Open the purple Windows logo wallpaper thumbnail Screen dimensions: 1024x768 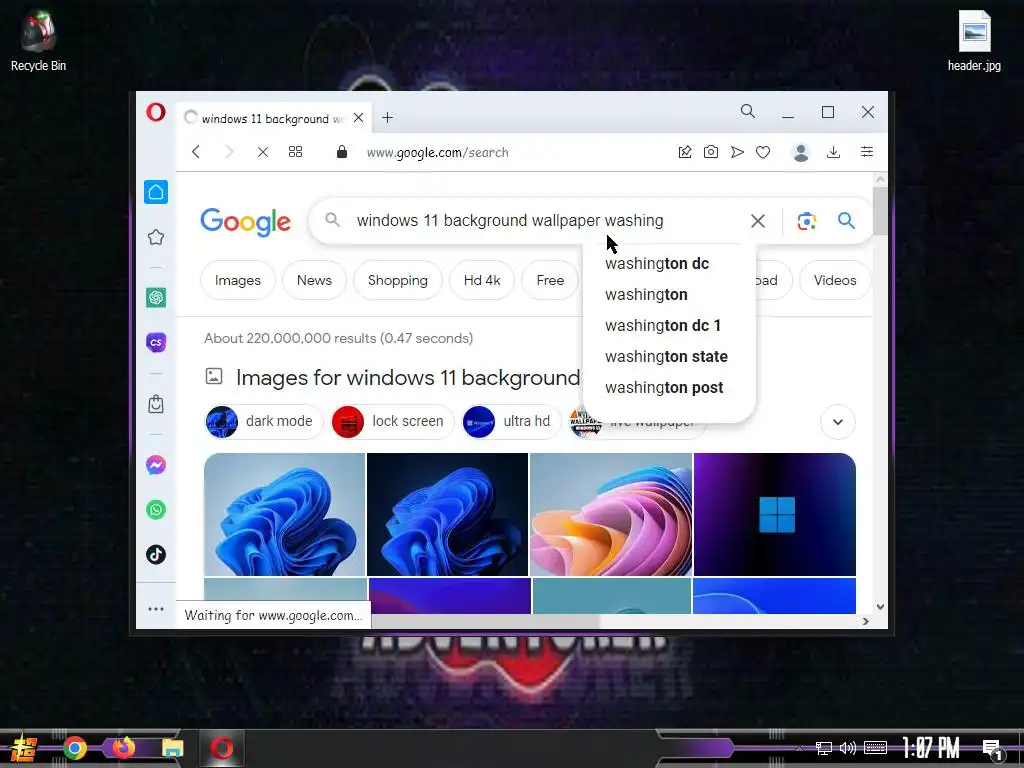[775, 515]
